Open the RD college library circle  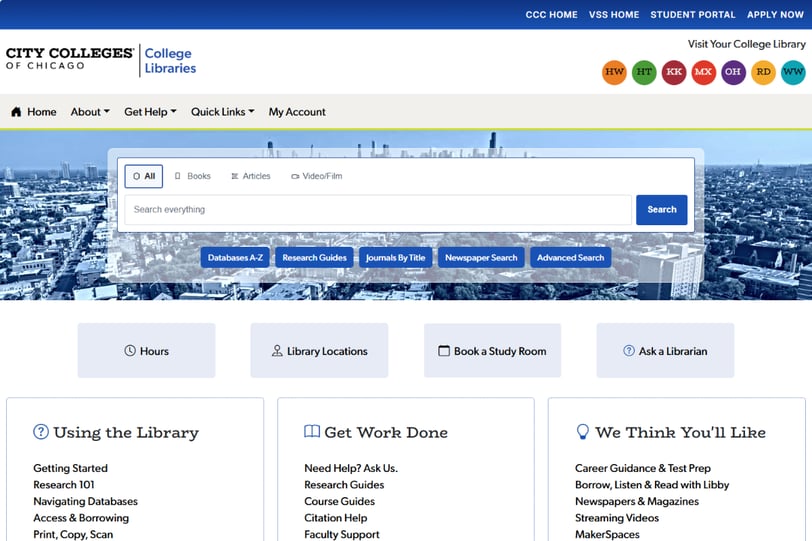(763, 72)
